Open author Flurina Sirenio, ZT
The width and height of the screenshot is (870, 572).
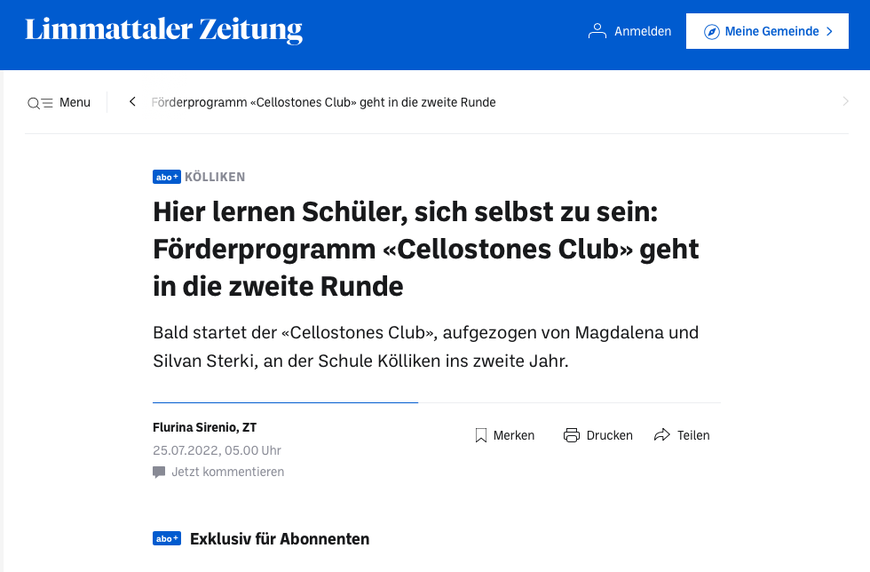[204, 427]
